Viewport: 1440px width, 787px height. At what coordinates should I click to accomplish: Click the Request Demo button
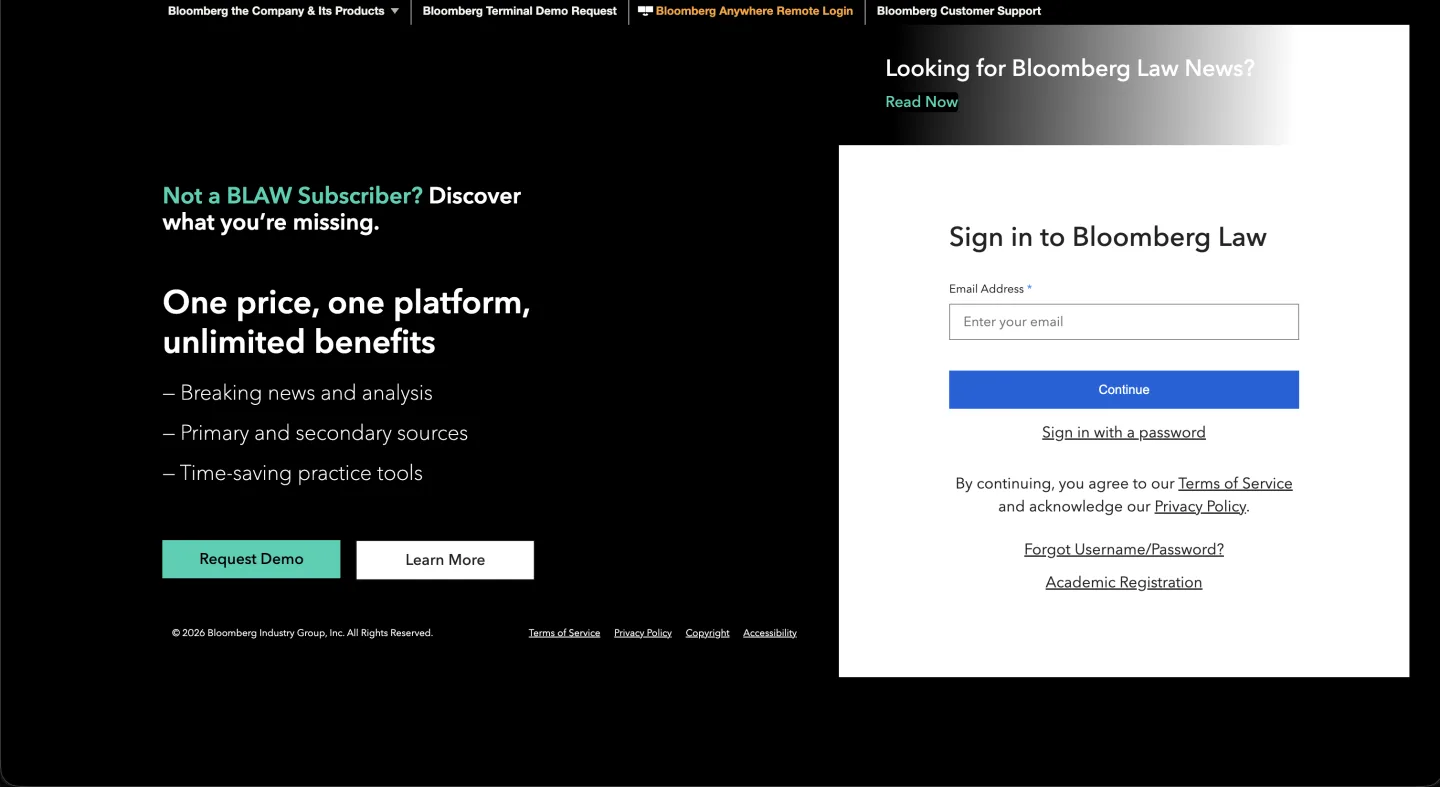(251, 559)
